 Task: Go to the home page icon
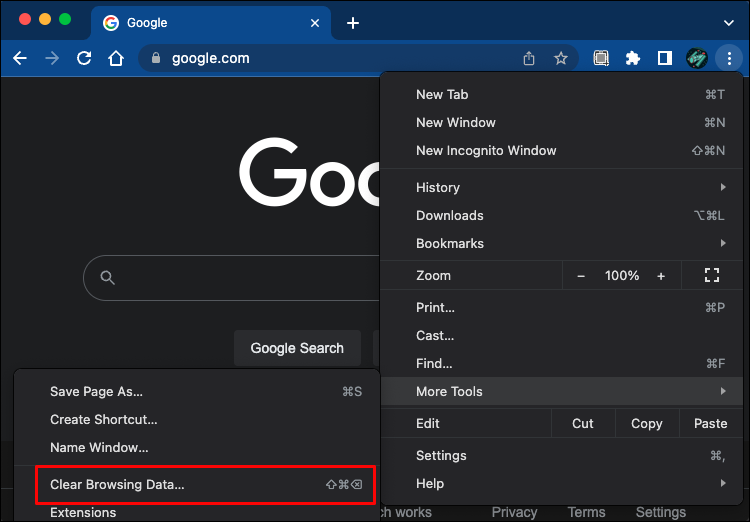tap(116, 59)
